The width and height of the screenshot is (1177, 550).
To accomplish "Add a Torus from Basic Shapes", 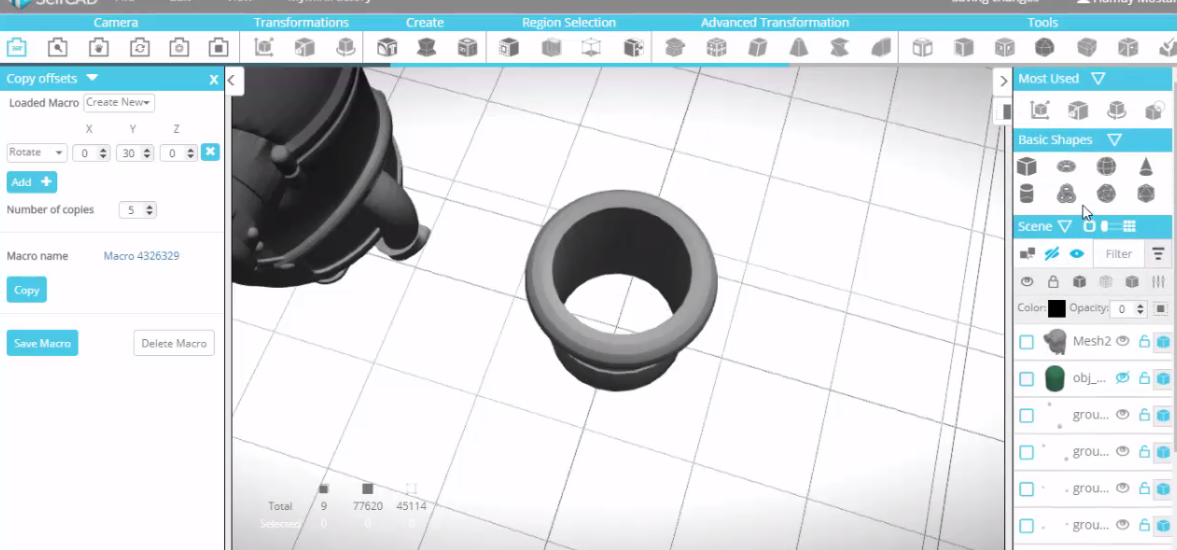I will (x=1066, y=166).
